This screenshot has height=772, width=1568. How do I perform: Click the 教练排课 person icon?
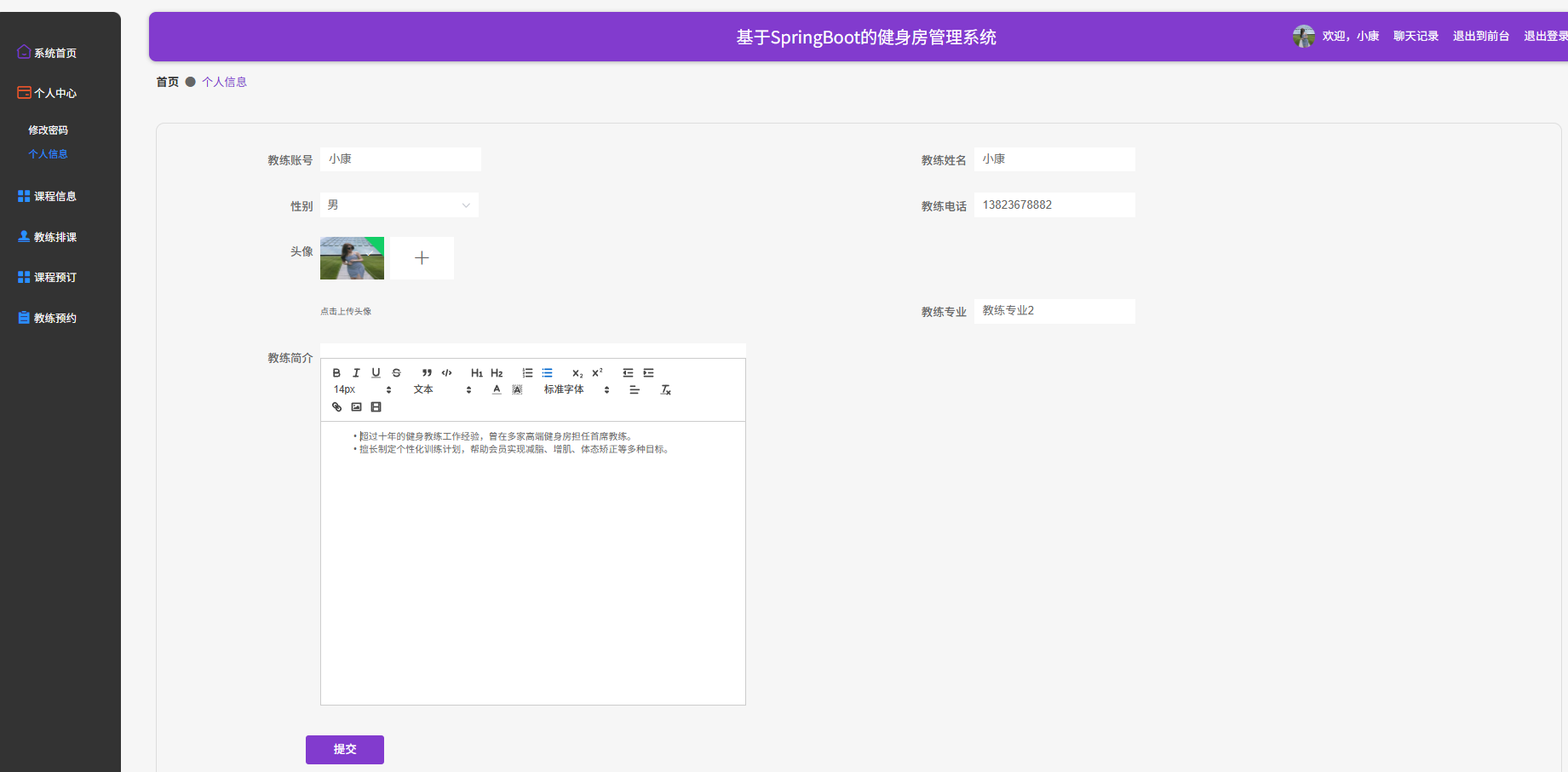tap(24, 236)
